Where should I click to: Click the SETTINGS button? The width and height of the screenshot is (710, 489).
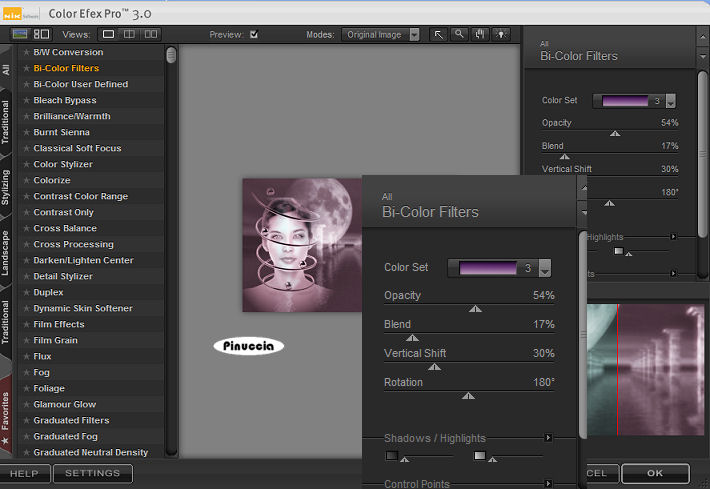92,473
